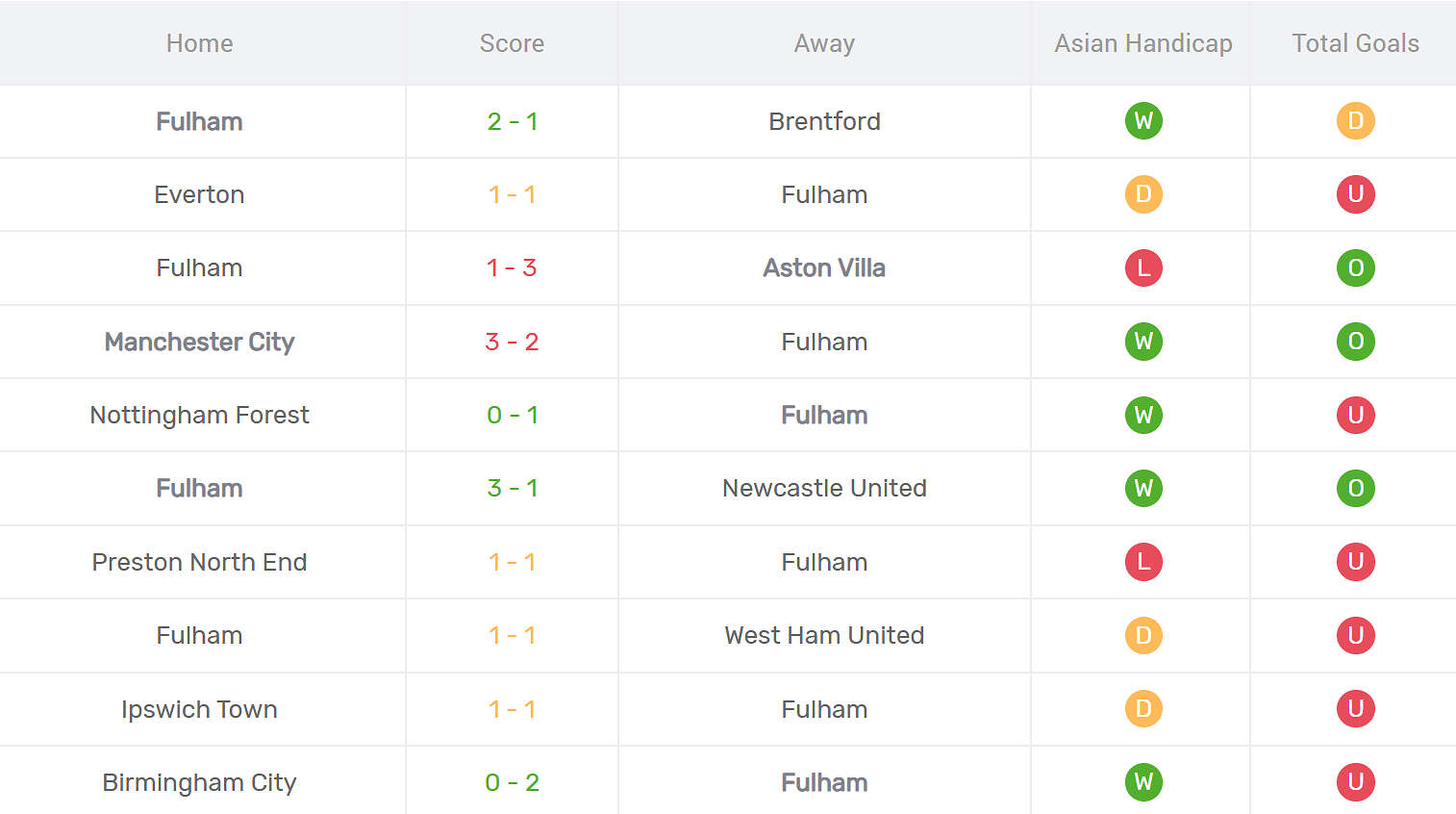The height and width of the screenshot is (814, 1456).
Task: Click the Total Goals column header
Action: point(1355,43)
